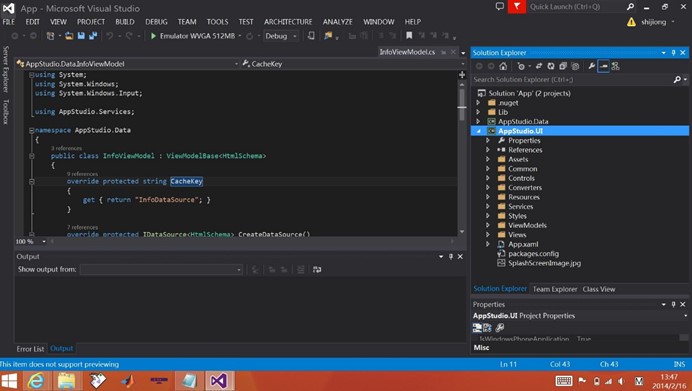Select the InfoViewModel.cs document tab
The image size is (692, 391).
coord(407,52)
